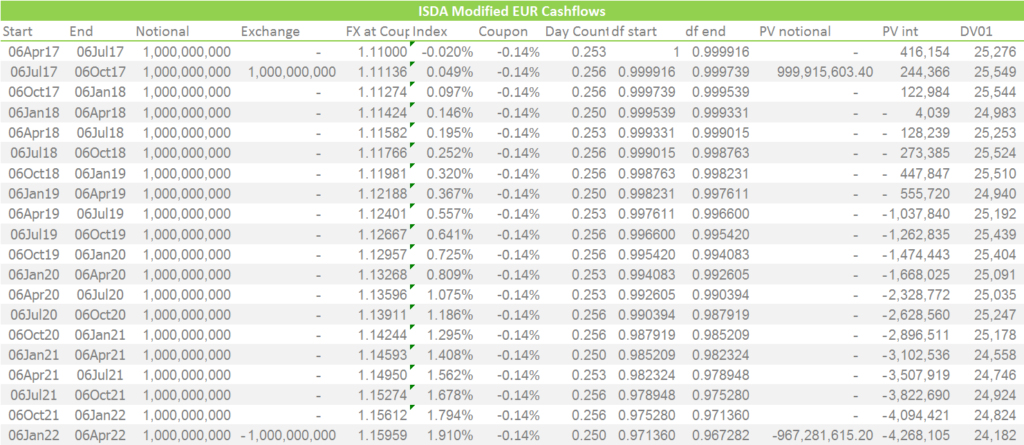Viewport: 1024px width, 445px height.
Task: Select start date cell 06Jan20
Action: [33, 274]
